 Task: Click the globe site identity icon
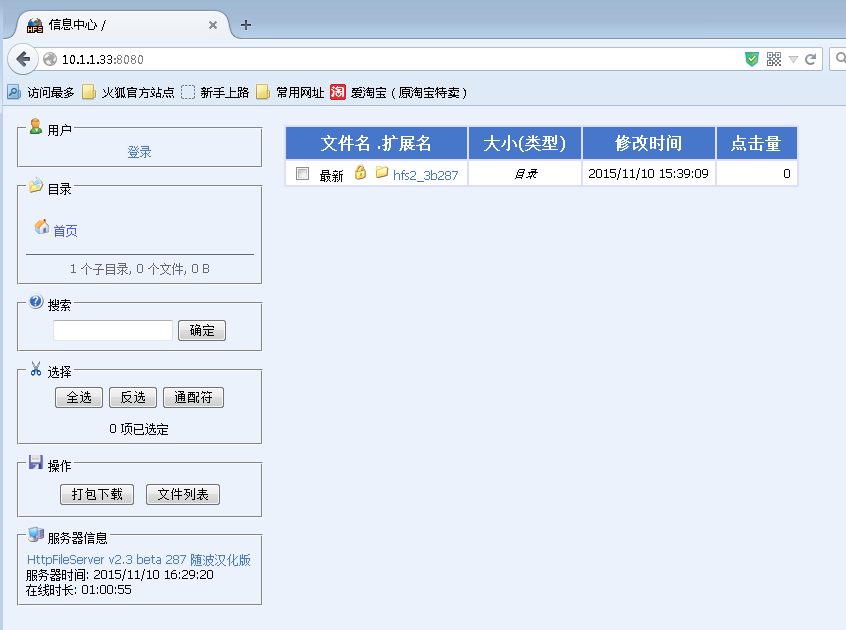click(x=50, y=59)
